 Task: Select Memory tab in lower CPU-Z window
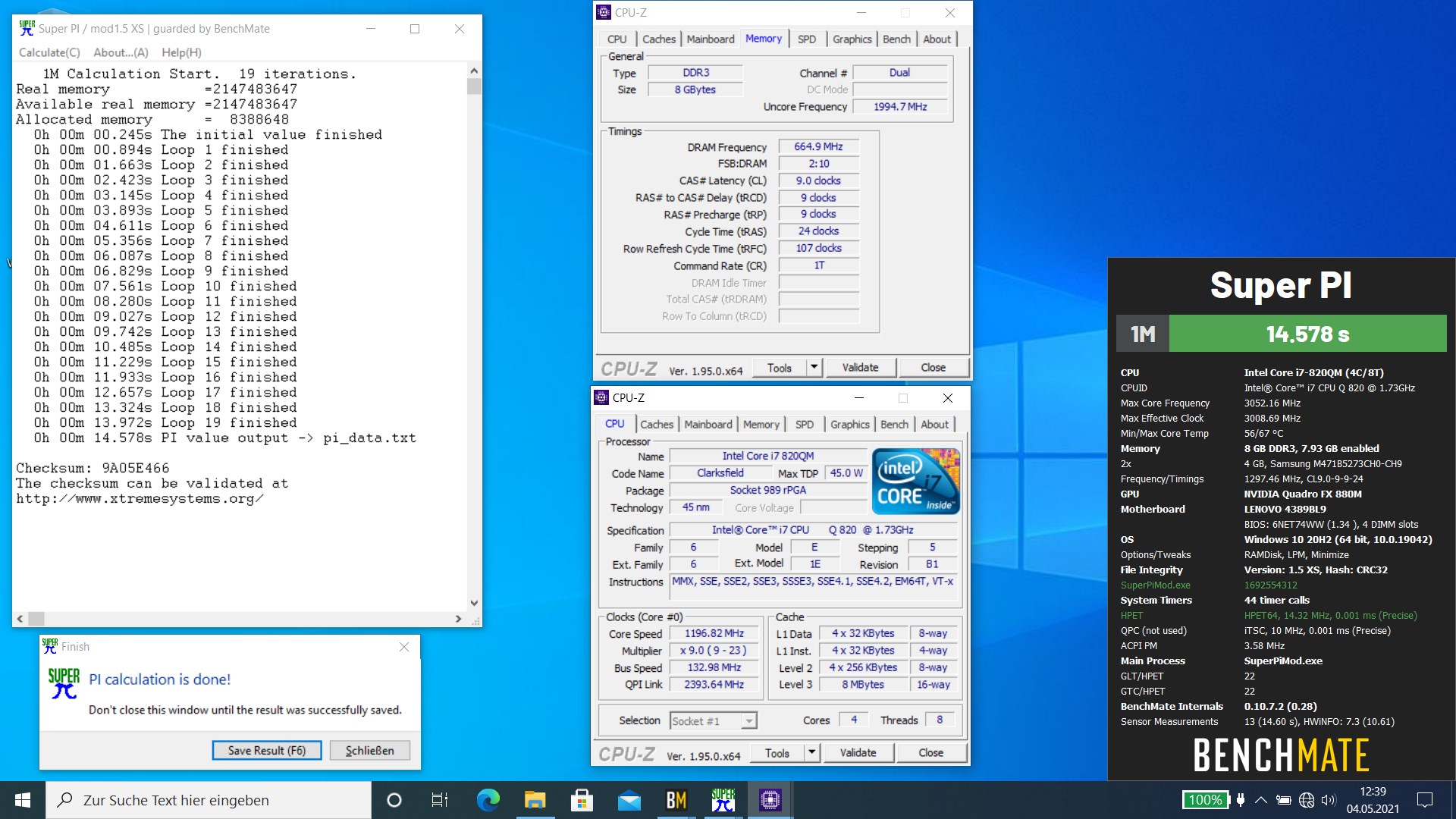(x=761, y=425)
